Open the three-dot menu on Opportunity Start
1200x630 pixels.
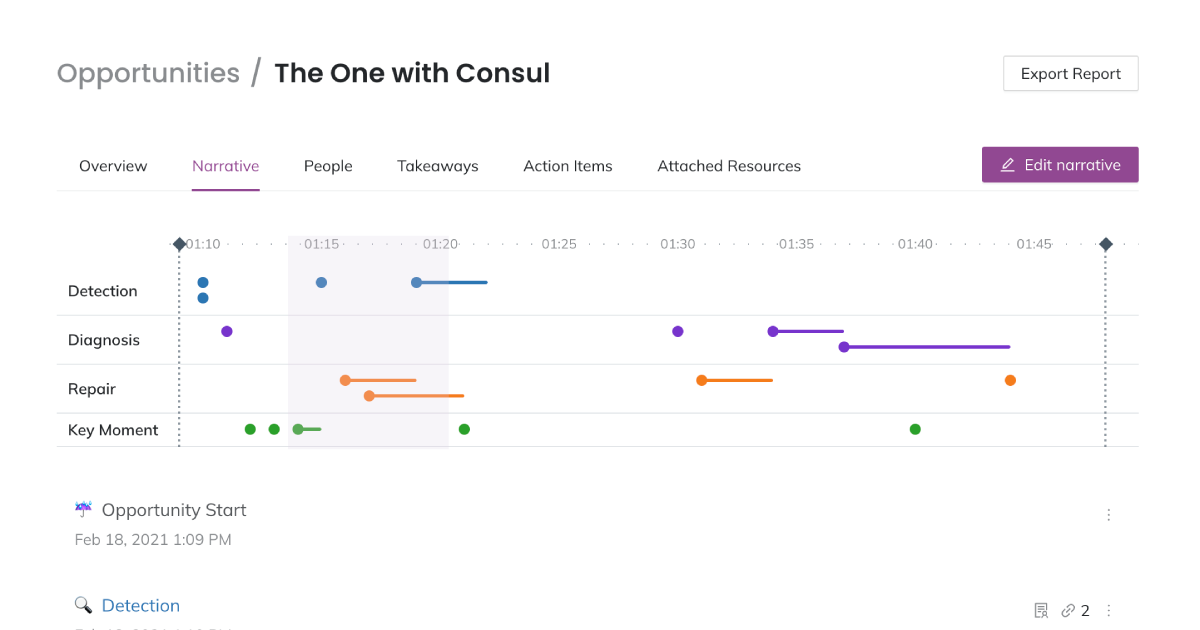(x=1108, y=515)
